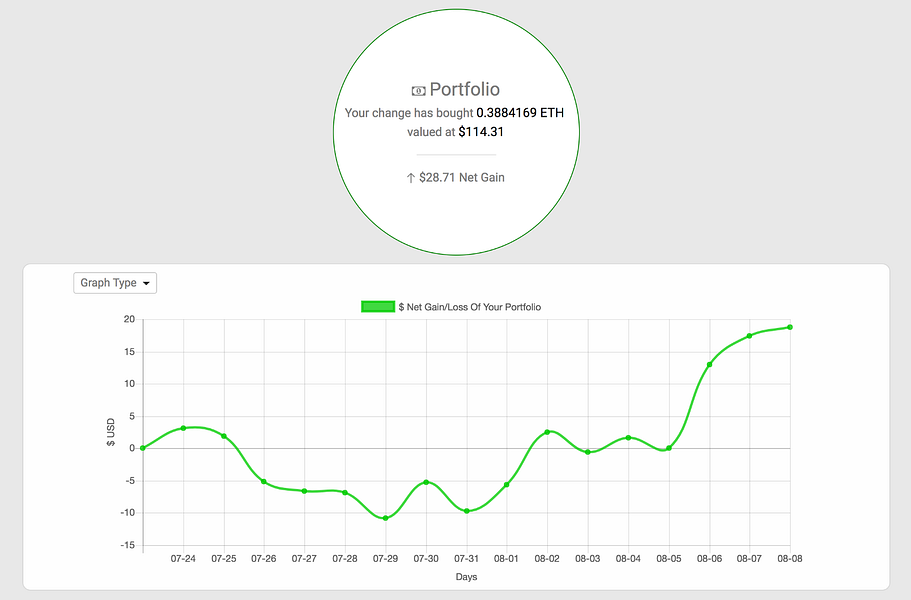This screenshot has width=911, height=600.
Task: Select the 08-04 data point on chart
Action: click(629, 438)
